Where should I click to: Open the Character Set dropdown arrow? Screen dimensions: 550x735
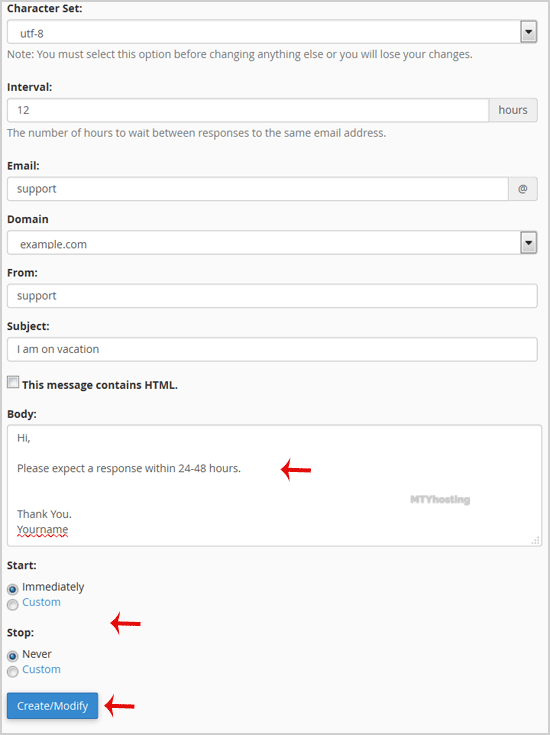528,32
